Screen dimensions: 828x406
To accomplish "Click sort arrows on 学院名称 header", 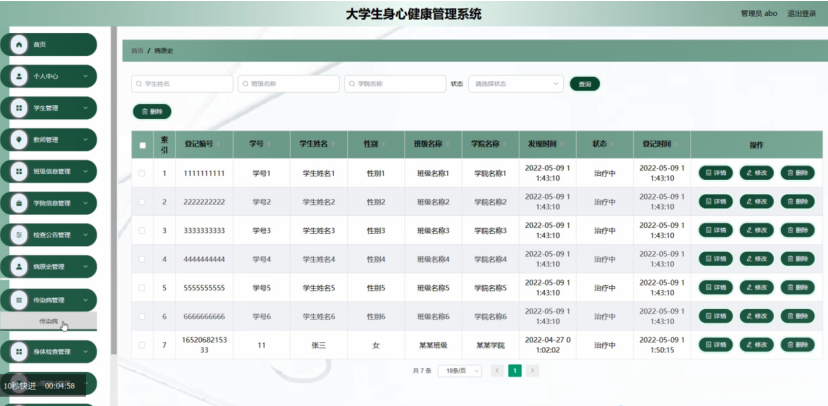I will point(504,144).
